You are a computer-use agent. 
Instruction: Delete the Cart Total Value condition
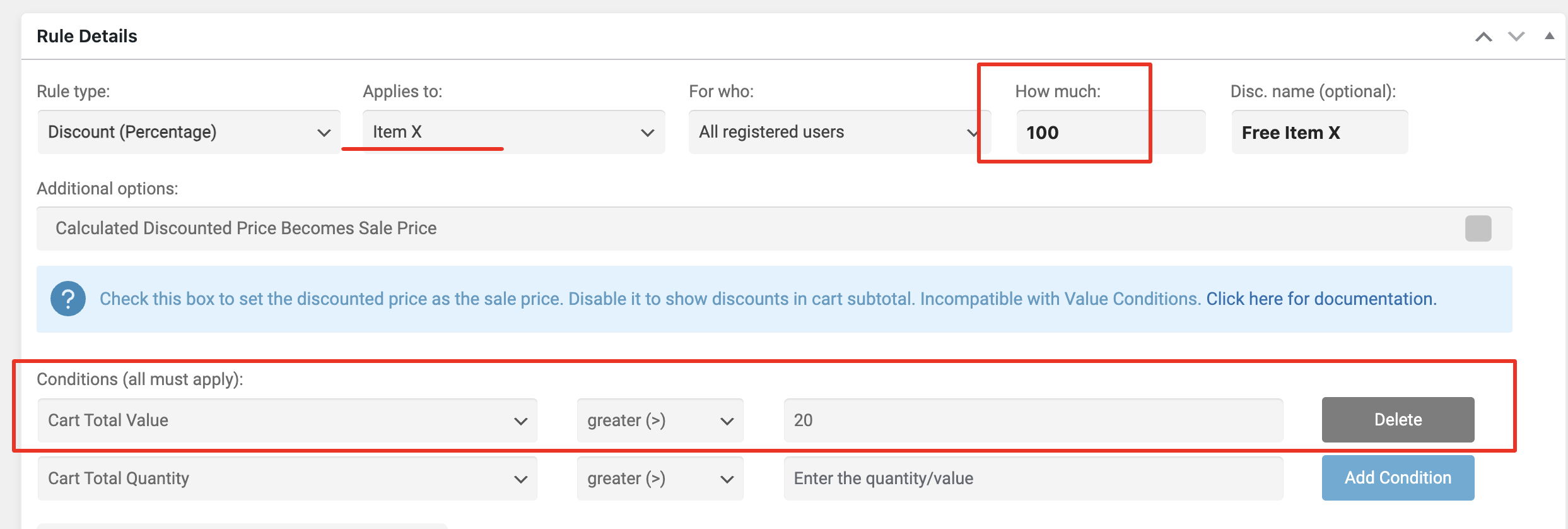point(1398,420)
